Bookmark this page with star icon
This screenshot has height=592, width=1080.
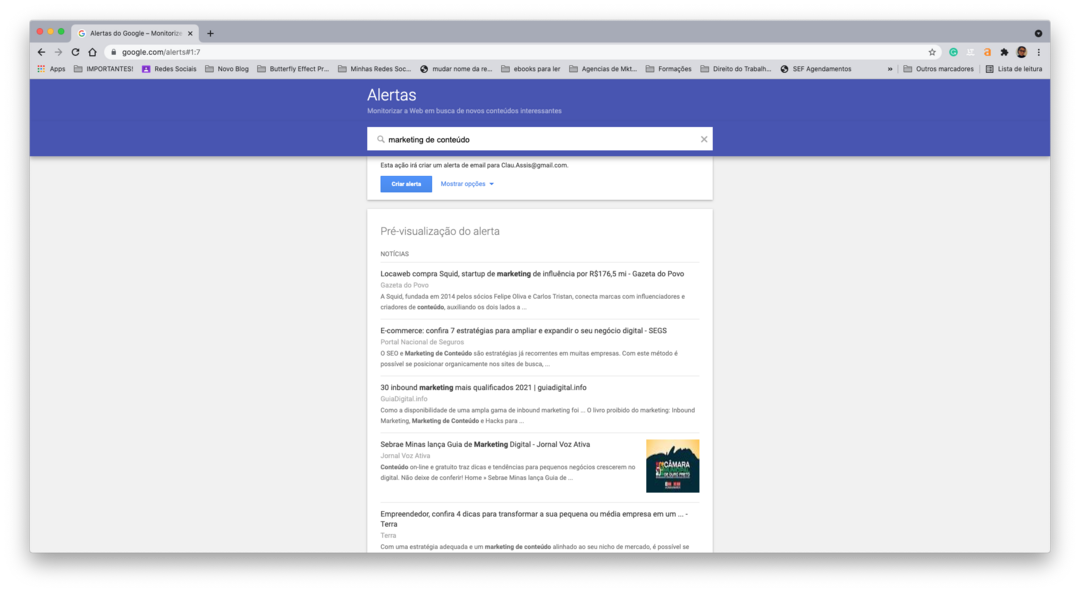coord(932,52)
